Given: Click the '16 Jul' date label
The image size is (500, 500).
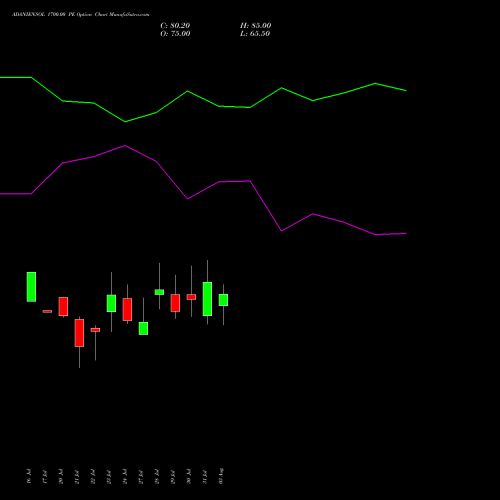Looking at the screenshot, I should pyautogui.click(x=29, y=476).
